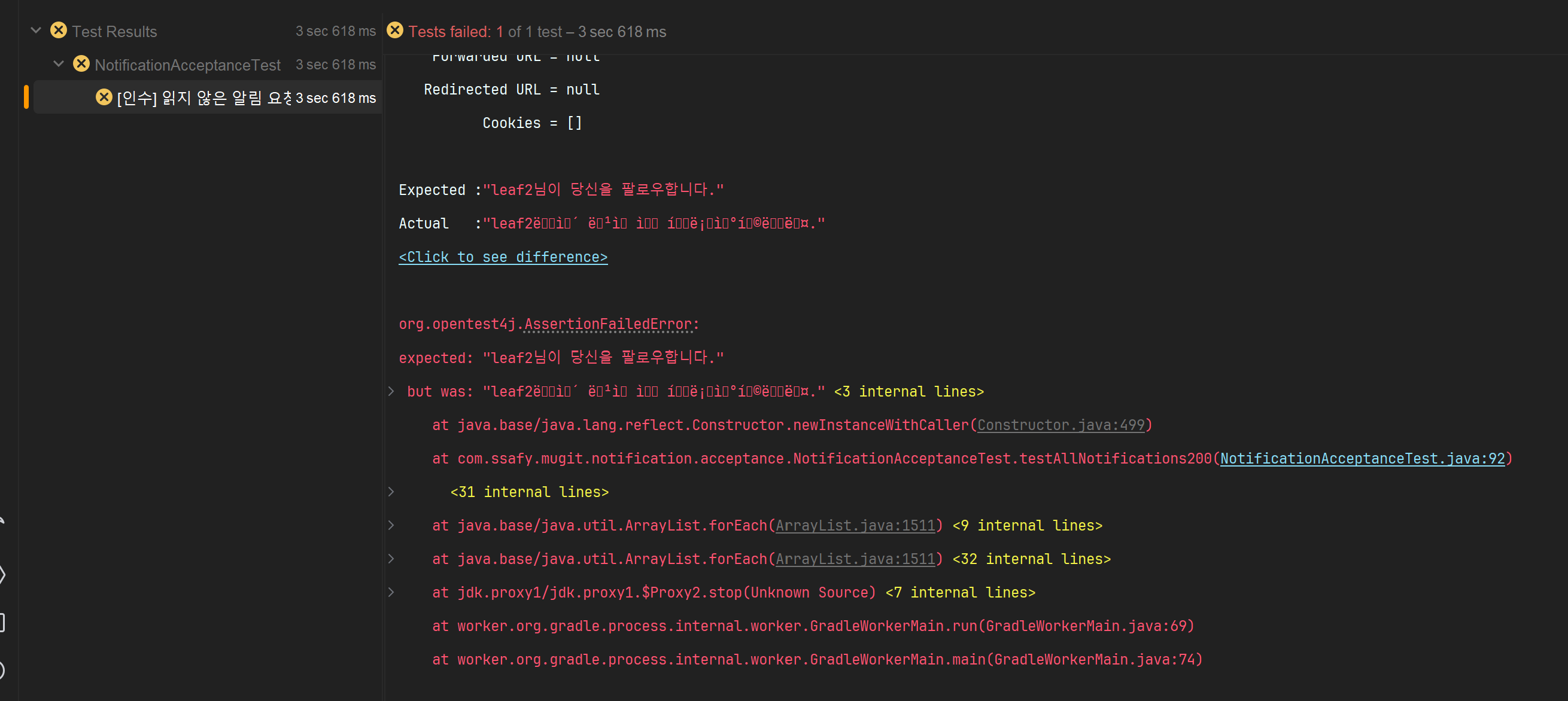Click the jdk.proxy1 $Proxy2.stop stack line
This screenshot has width=1568, height=701.
coord(654,592)
